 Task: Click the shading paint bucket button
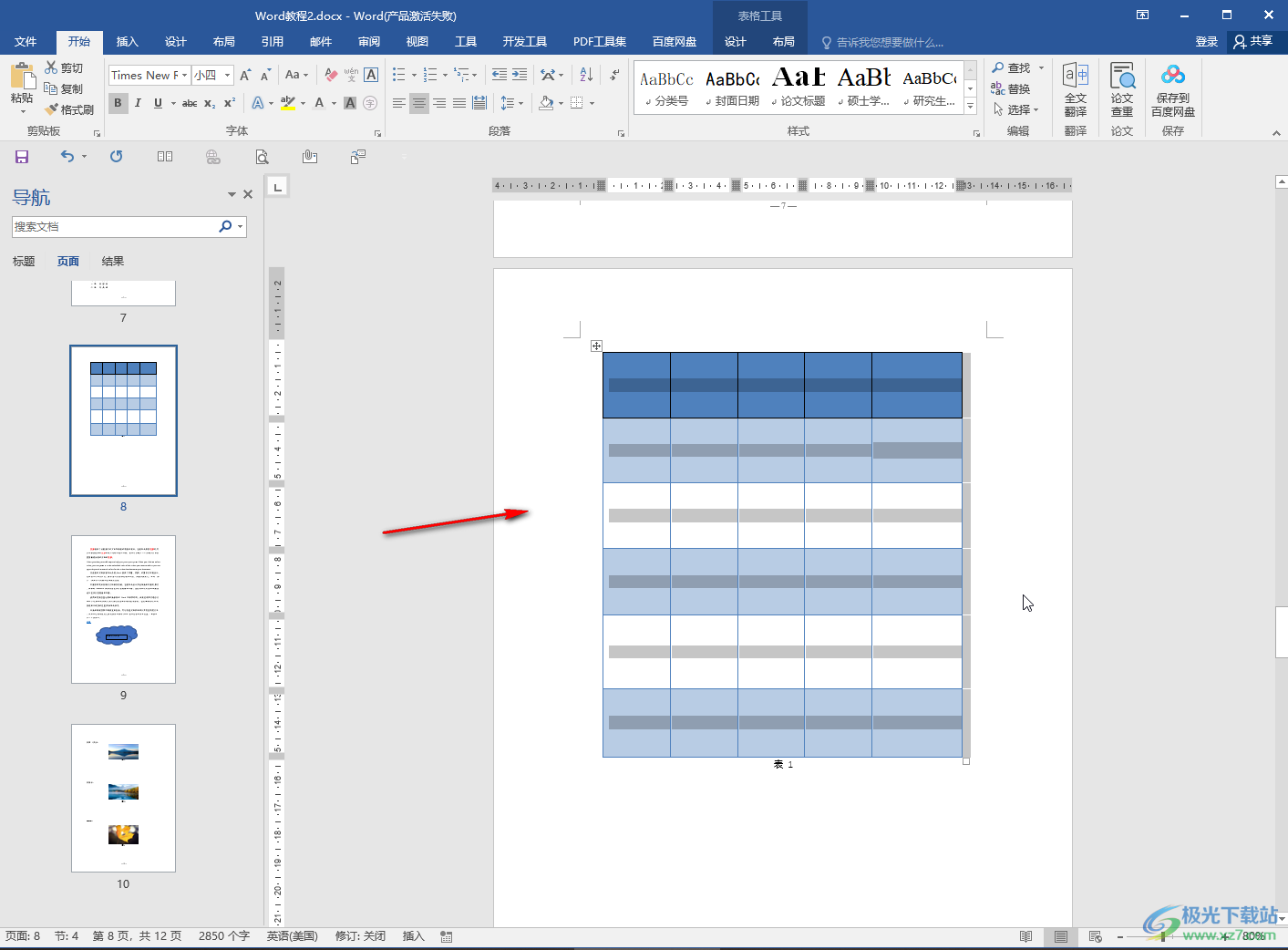pyautogui.click(x=546, y=103)
